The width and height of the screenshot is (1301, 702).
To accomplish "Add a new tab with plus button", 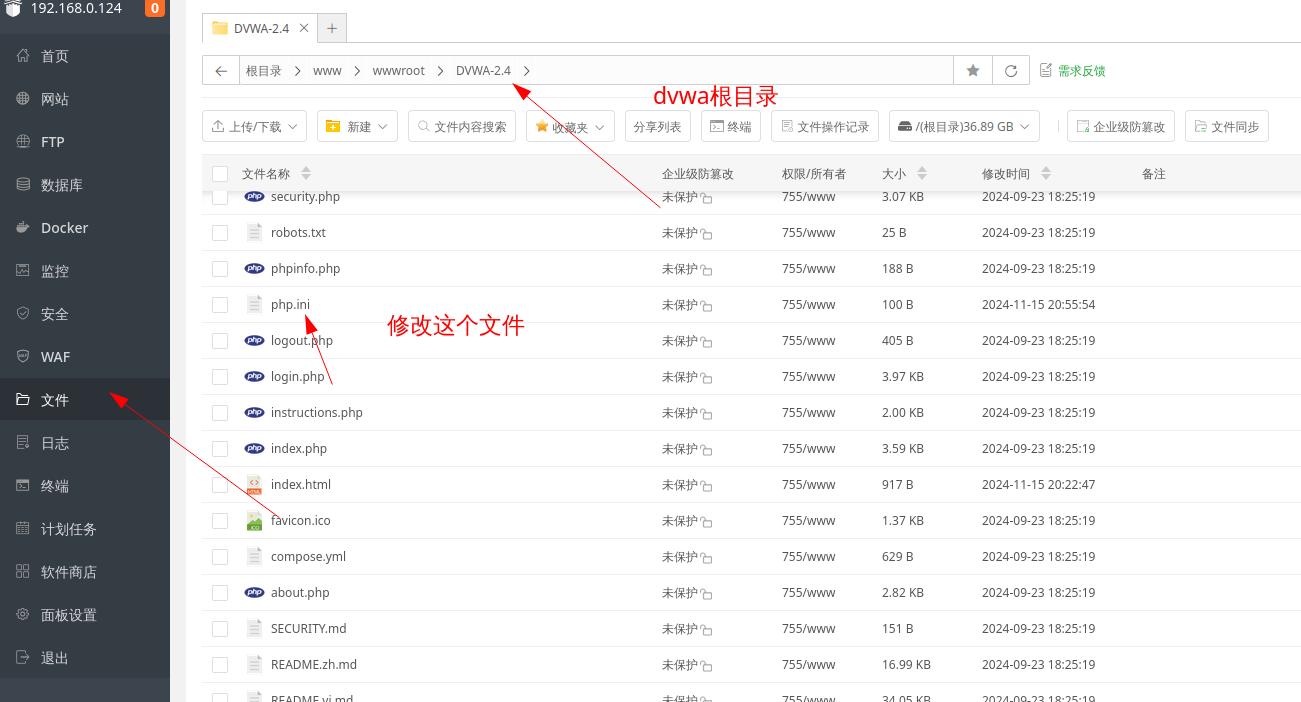I will tap(332, 28).
